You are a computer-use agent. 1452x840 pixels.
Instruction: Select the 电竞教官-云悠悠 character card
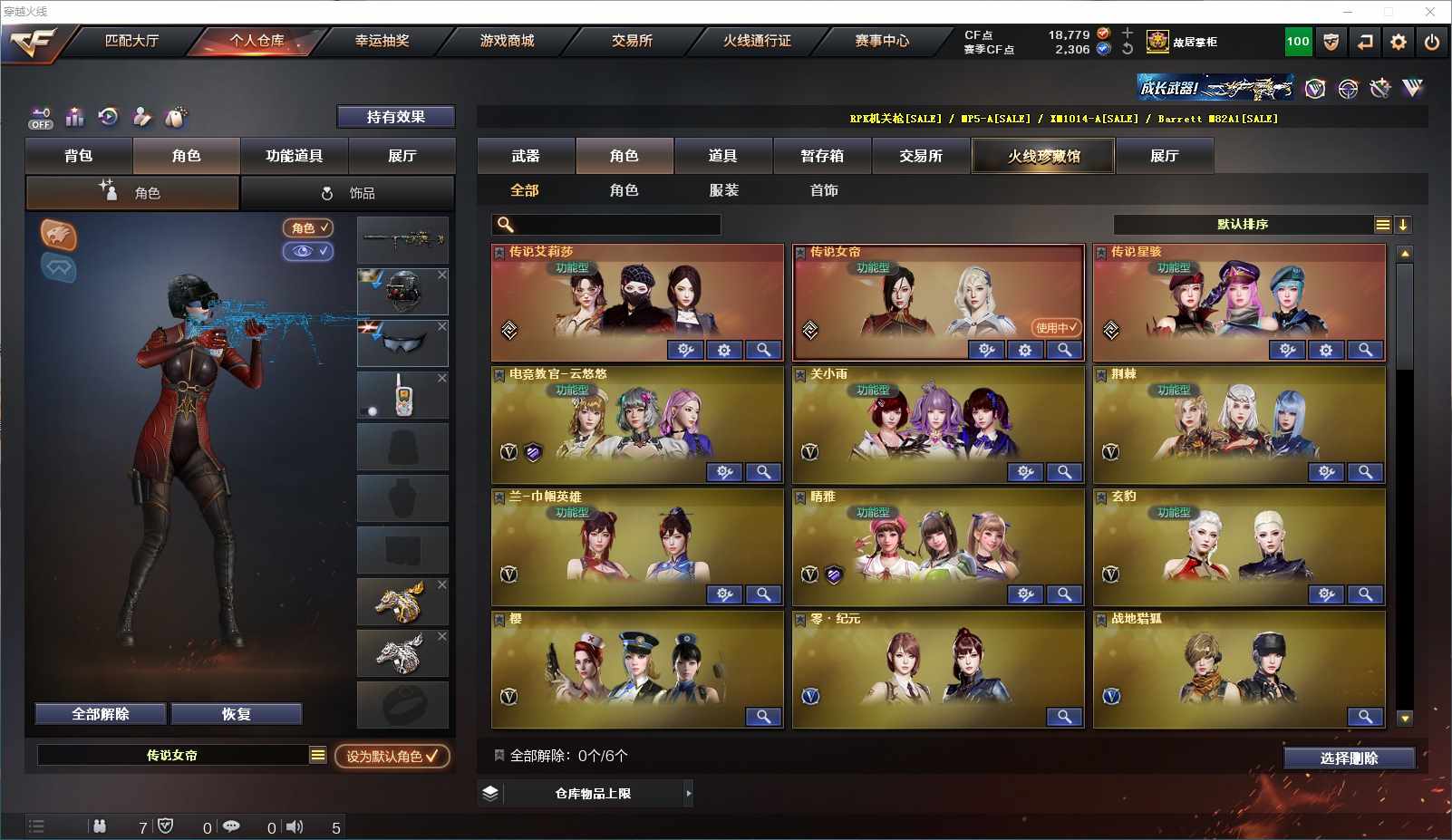637,425
